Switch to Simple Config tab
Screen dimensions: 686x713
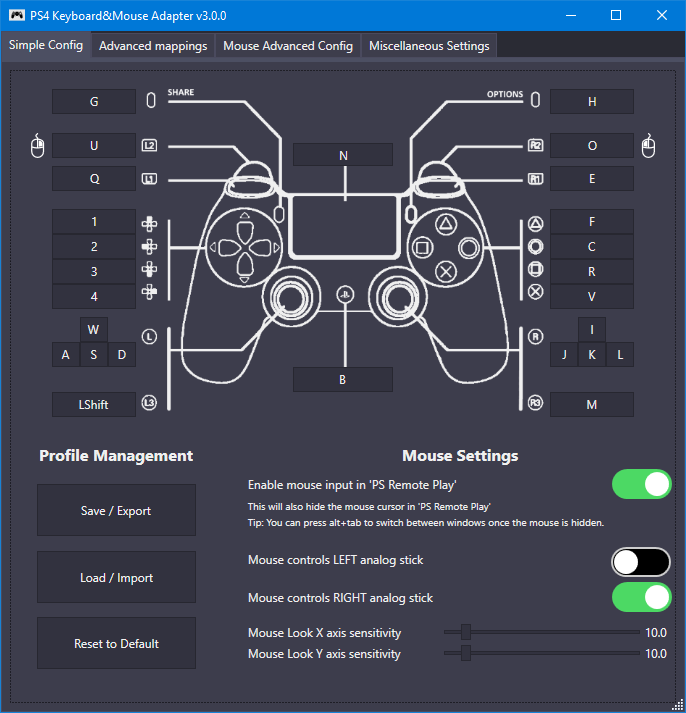pos(46,45)
